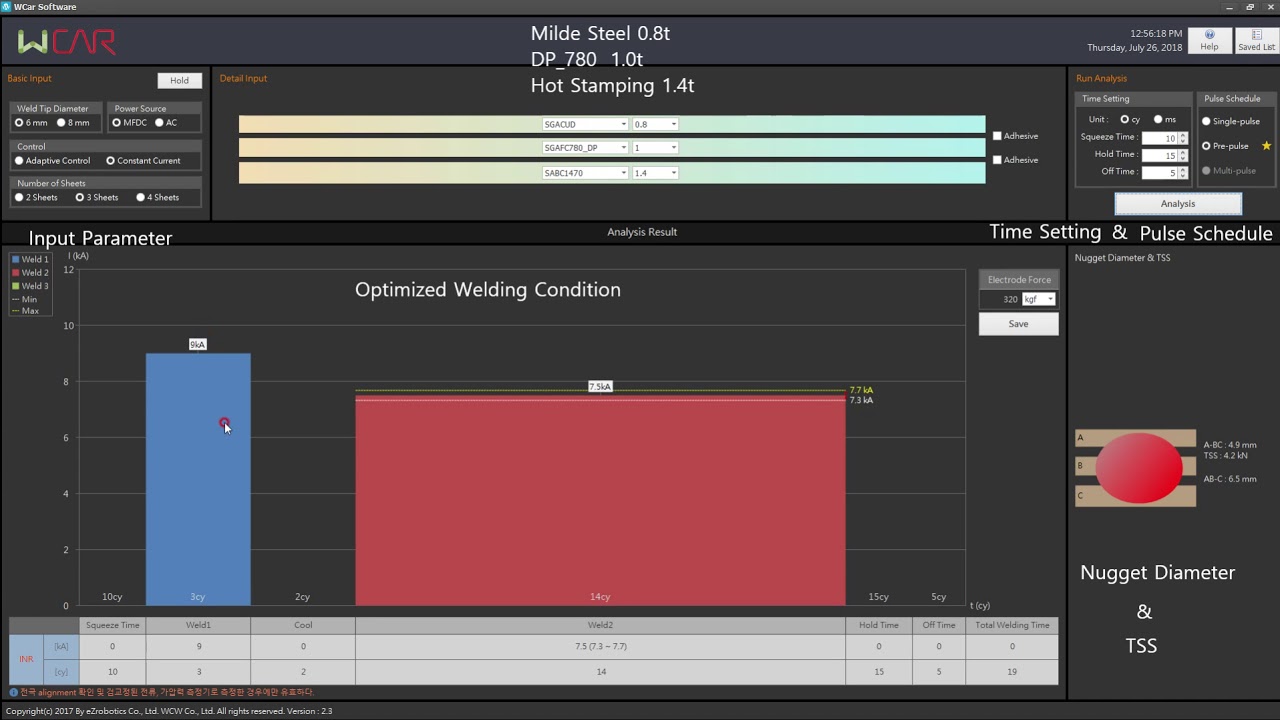The height and width of the screenshot is (720, 1280).
Task: Click the WCar logo in the header
Action: (x=66, y=42)
